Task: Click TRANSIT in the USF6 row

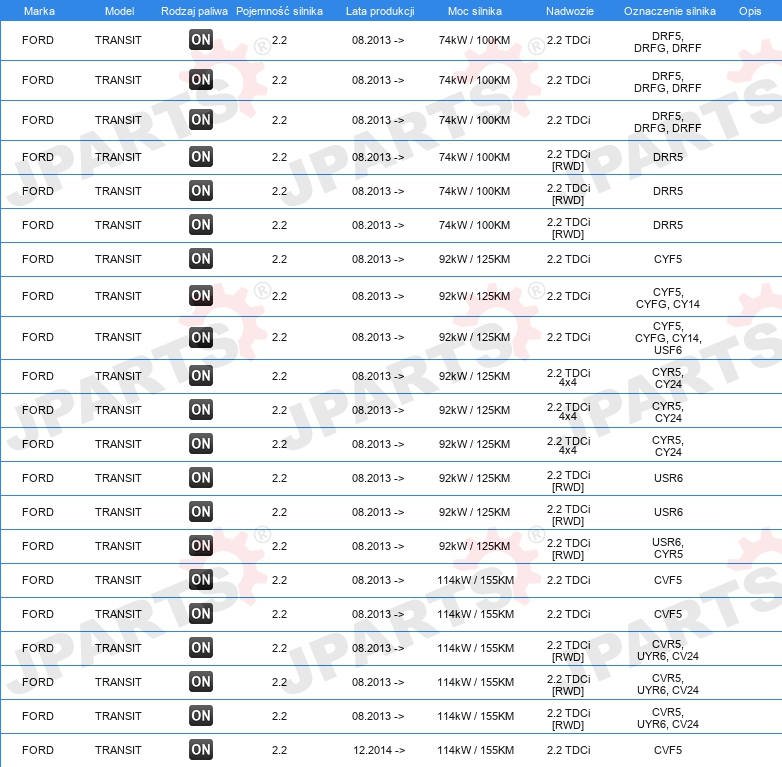Action: [118, 338]
